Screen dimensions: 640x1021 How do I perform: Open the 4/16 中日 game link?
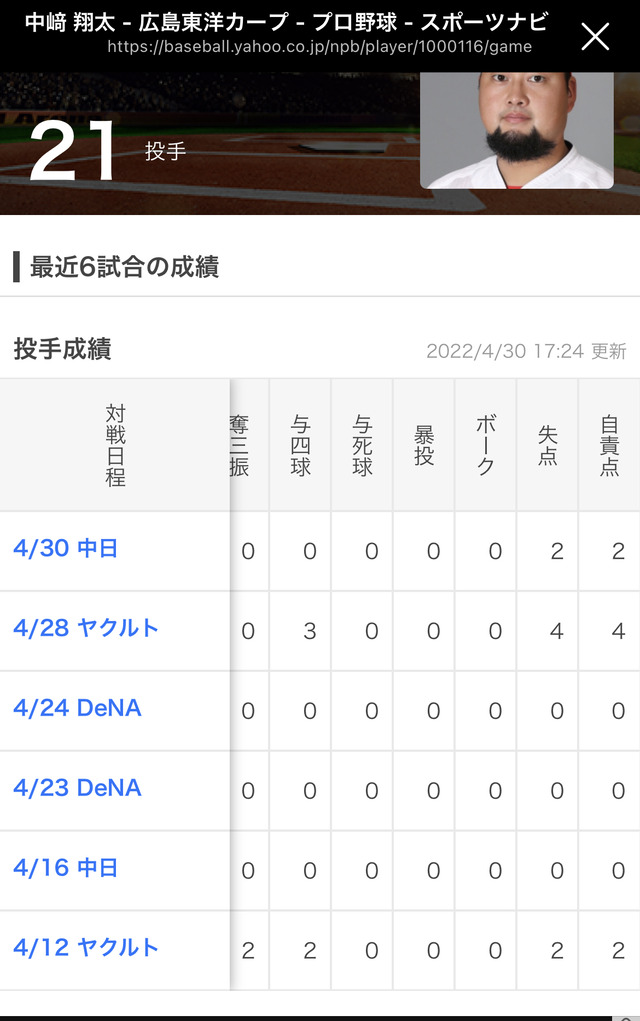pyautogui.click(x=65, y=868)
